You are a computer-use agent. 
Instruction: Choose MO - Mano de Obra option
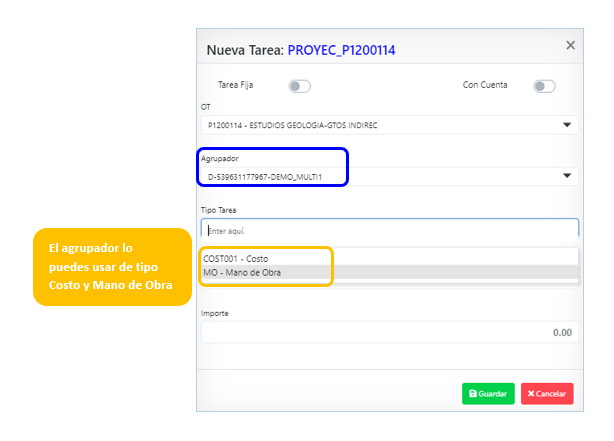[390, 273]
